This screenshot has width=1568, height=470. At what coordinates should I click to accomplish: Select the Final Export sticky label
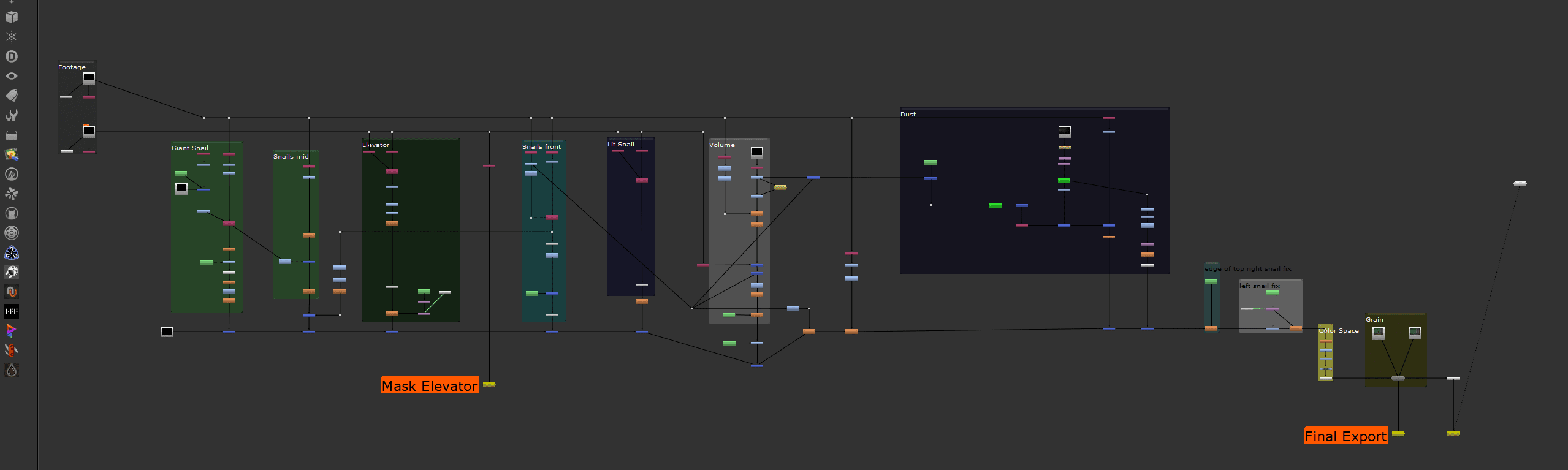[1345, 436]
